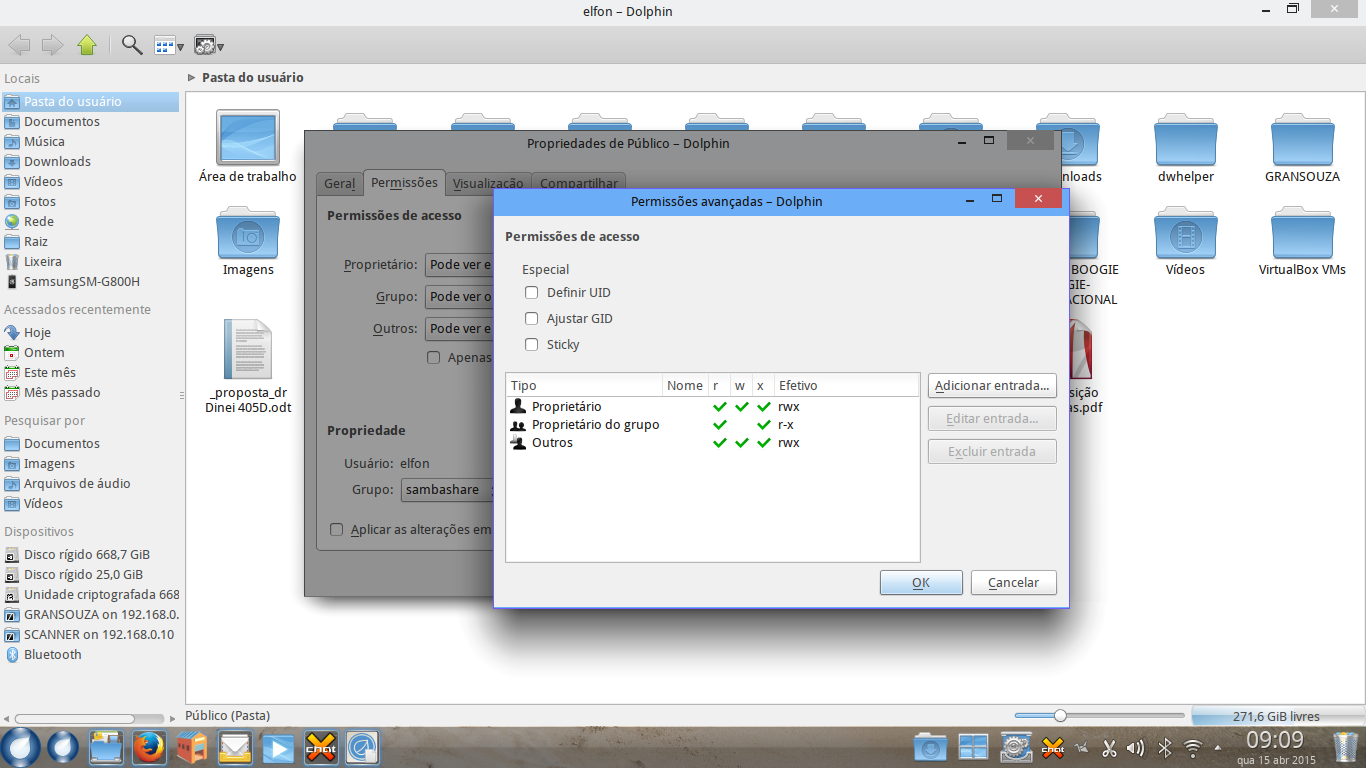The height and width of the screenshot is (768, 1366).
Task: Confirm advanced permissions with OK
Action: [921, 583]
